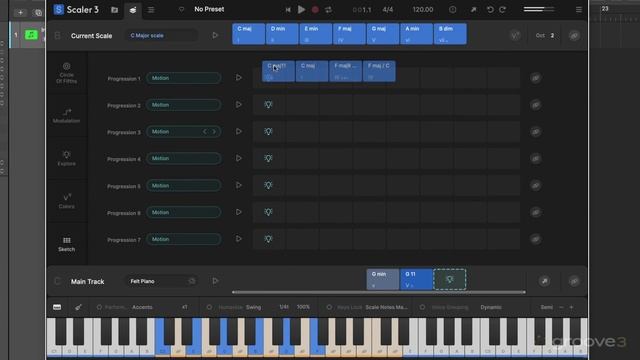Viewport: 640px width, 360px height.
Task: Play Progression 4
Action: 239,158
